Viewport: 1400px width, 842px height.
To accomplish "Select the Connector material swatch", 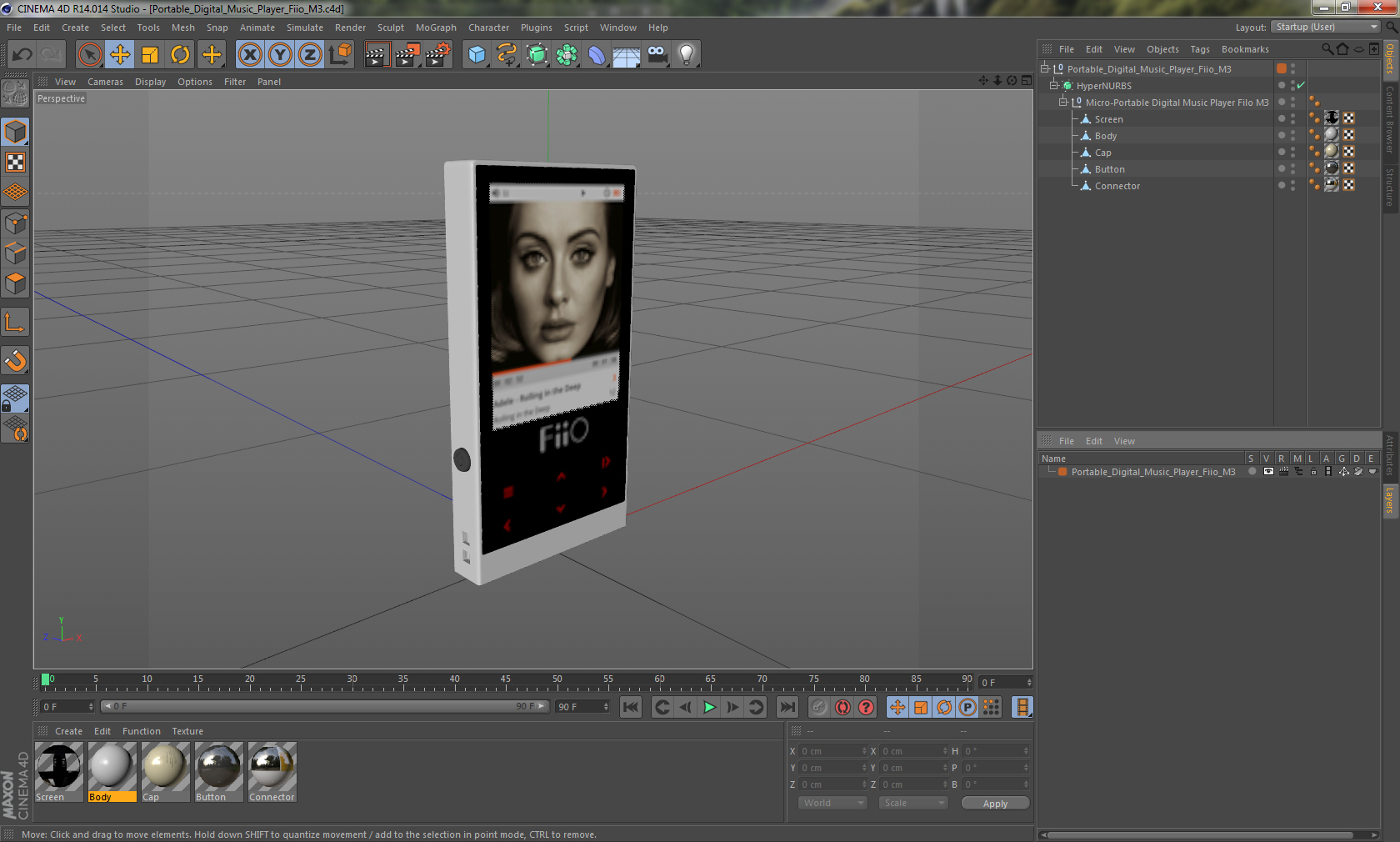I will (272, 772).
